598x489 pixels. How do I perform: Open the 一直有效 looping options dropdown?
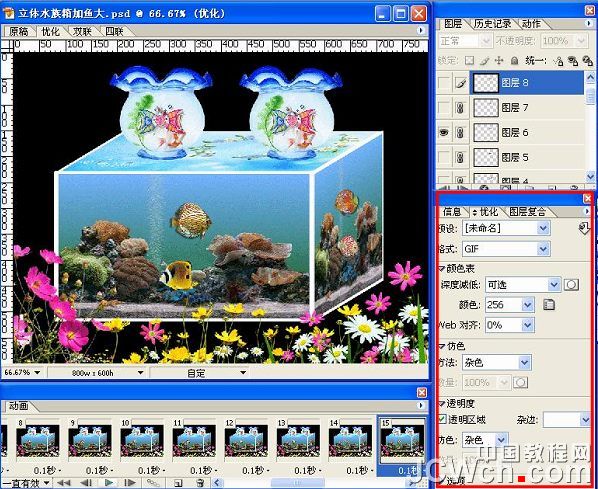[x=46, y=483]
